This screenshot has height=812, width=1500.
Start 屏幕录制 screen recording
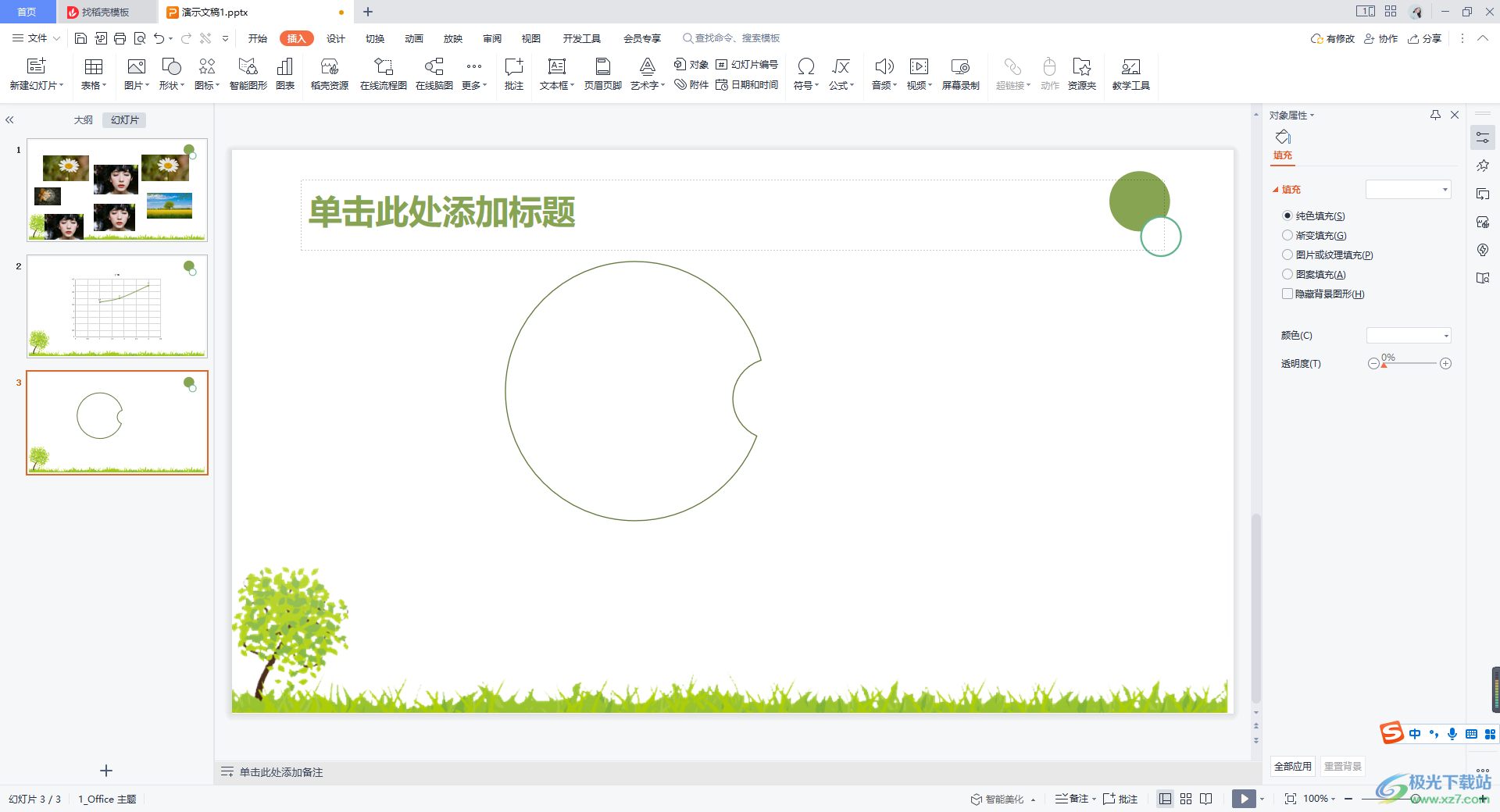pyautogui.click(x=961, y=74)
